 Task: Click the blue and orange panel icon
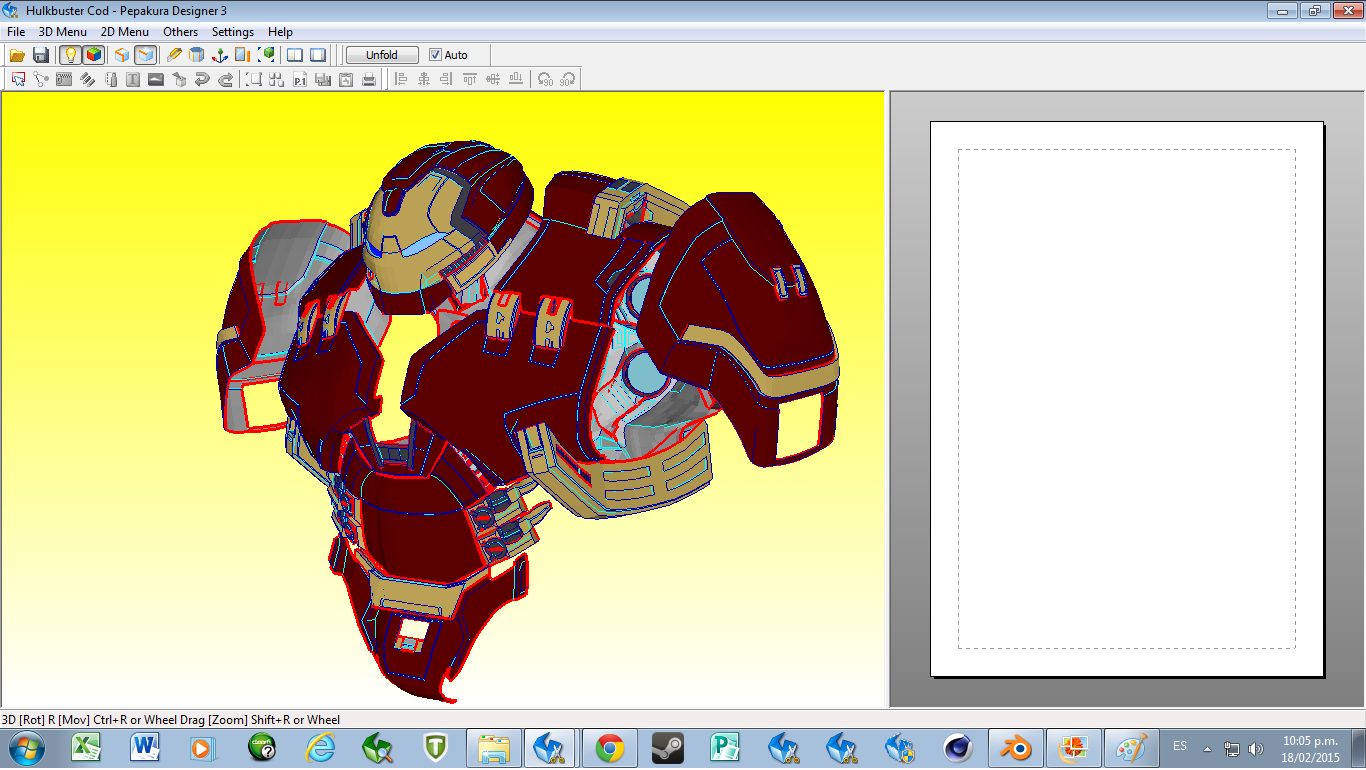pos(243,55)
